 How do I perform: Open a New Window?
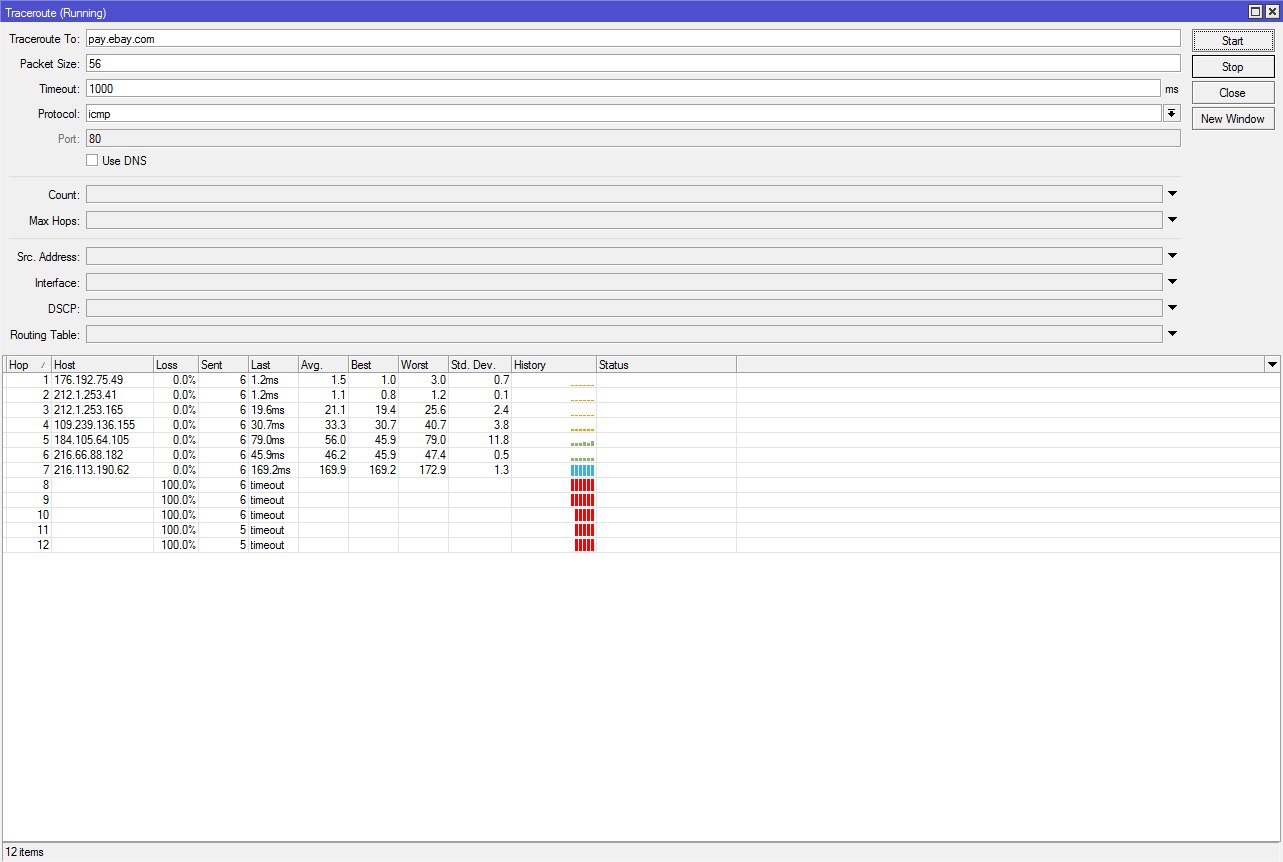pyautogui.click(x=1232, y=119)
